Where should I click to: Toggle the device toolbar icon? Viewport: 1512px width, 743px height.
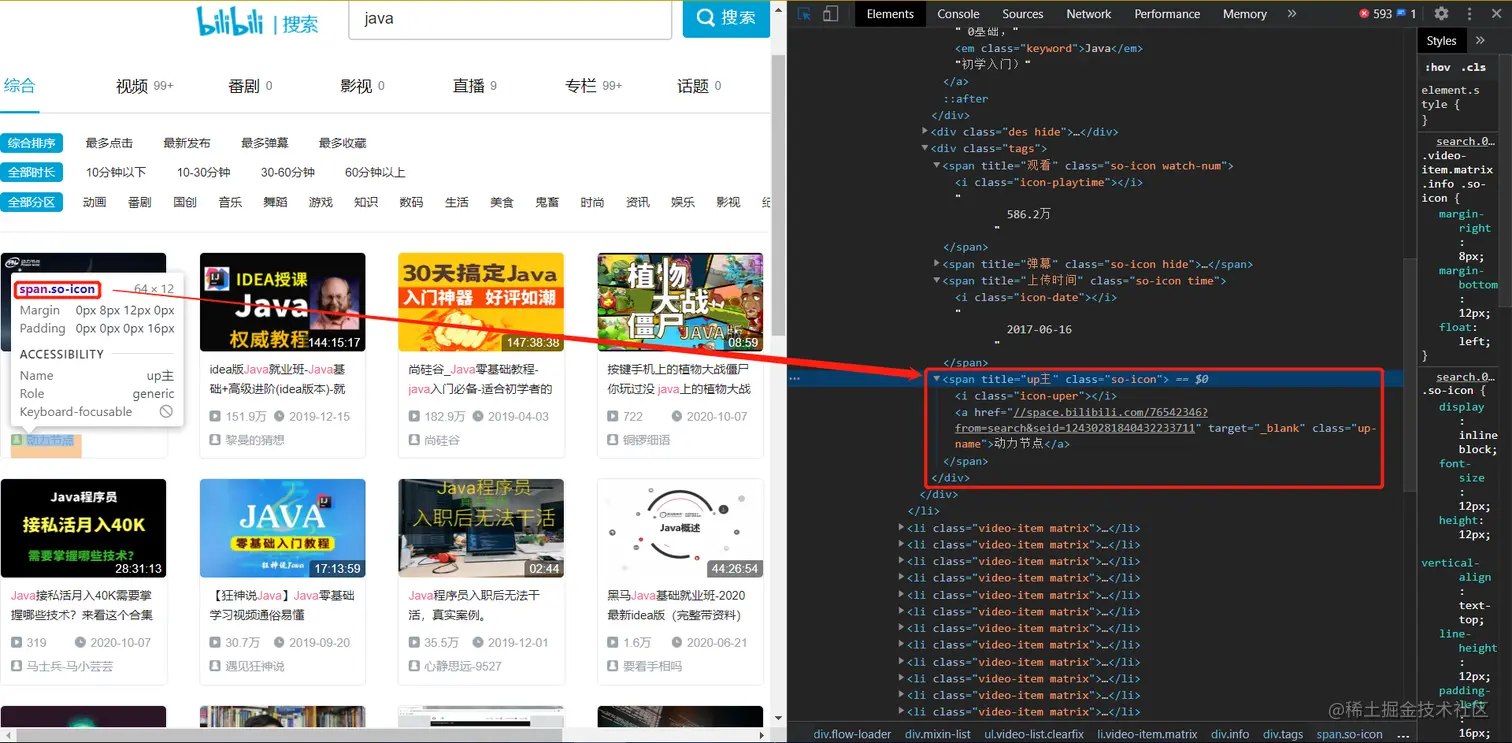tap(830, 14)
